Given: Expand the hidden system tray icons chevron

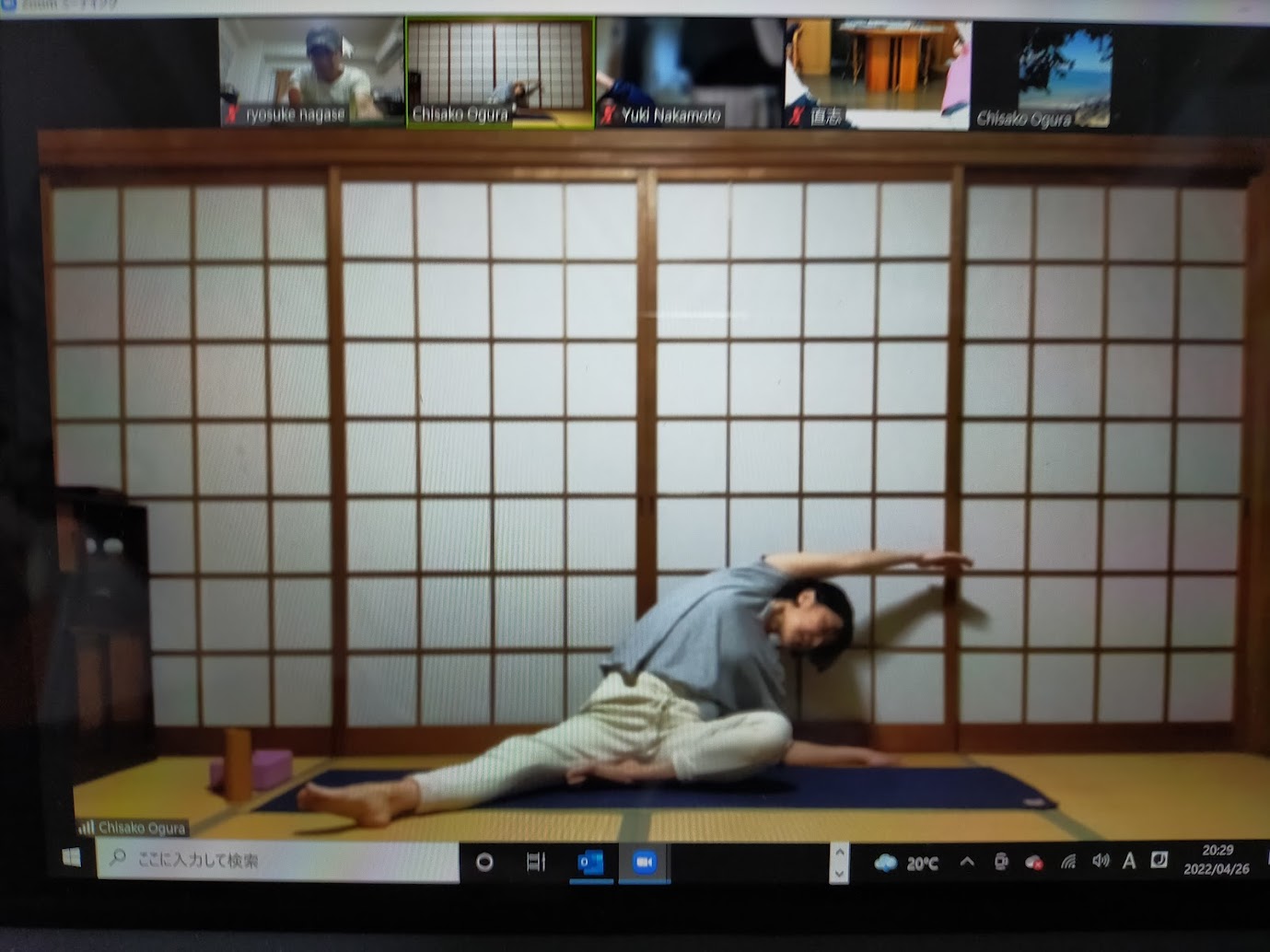Looking at the screenshot, I should [x=967, y=862].
